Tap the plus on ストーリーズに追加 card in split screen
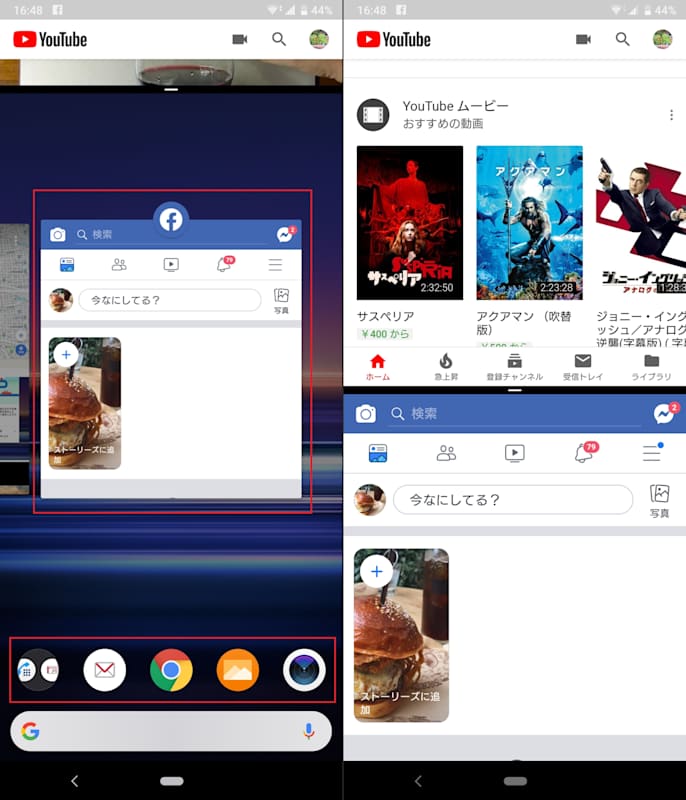This screenshot has height=800, width=686. pyautogui.click(x=376, y=571)
